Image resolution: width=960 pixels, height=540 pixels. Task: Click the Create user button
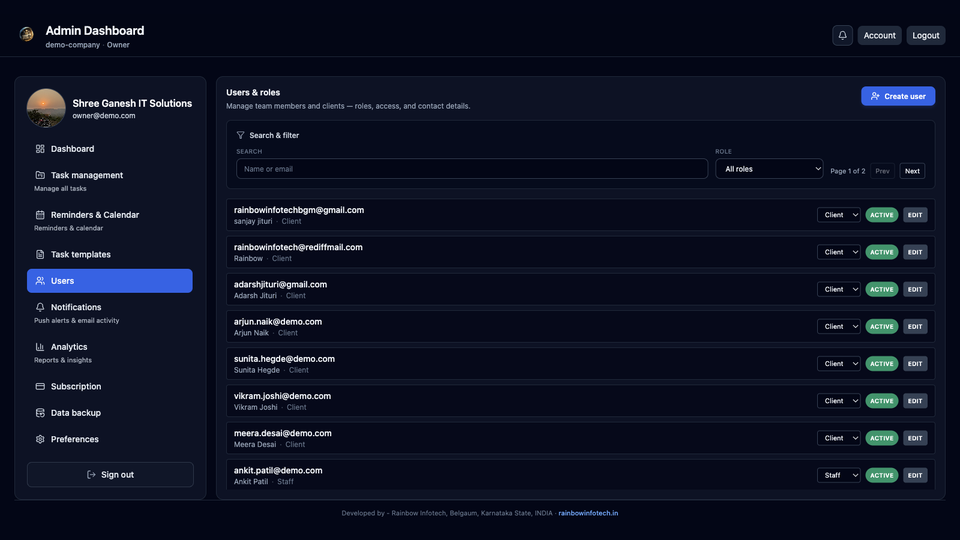point(898,96)
